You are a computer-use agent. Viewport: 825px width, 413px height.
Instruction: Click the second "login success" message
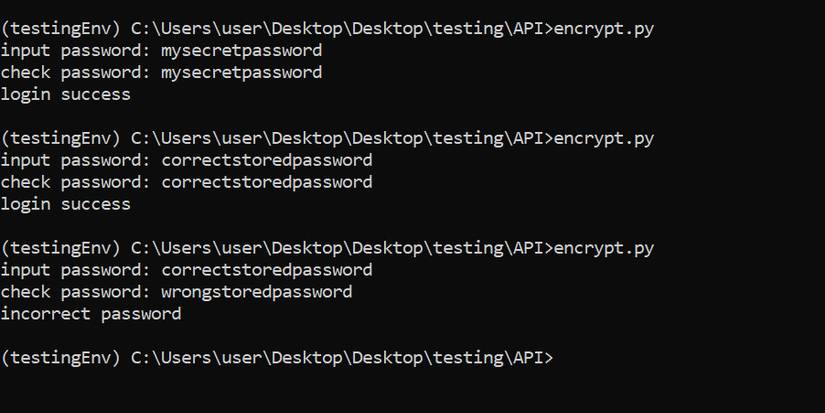coord(66,204)
